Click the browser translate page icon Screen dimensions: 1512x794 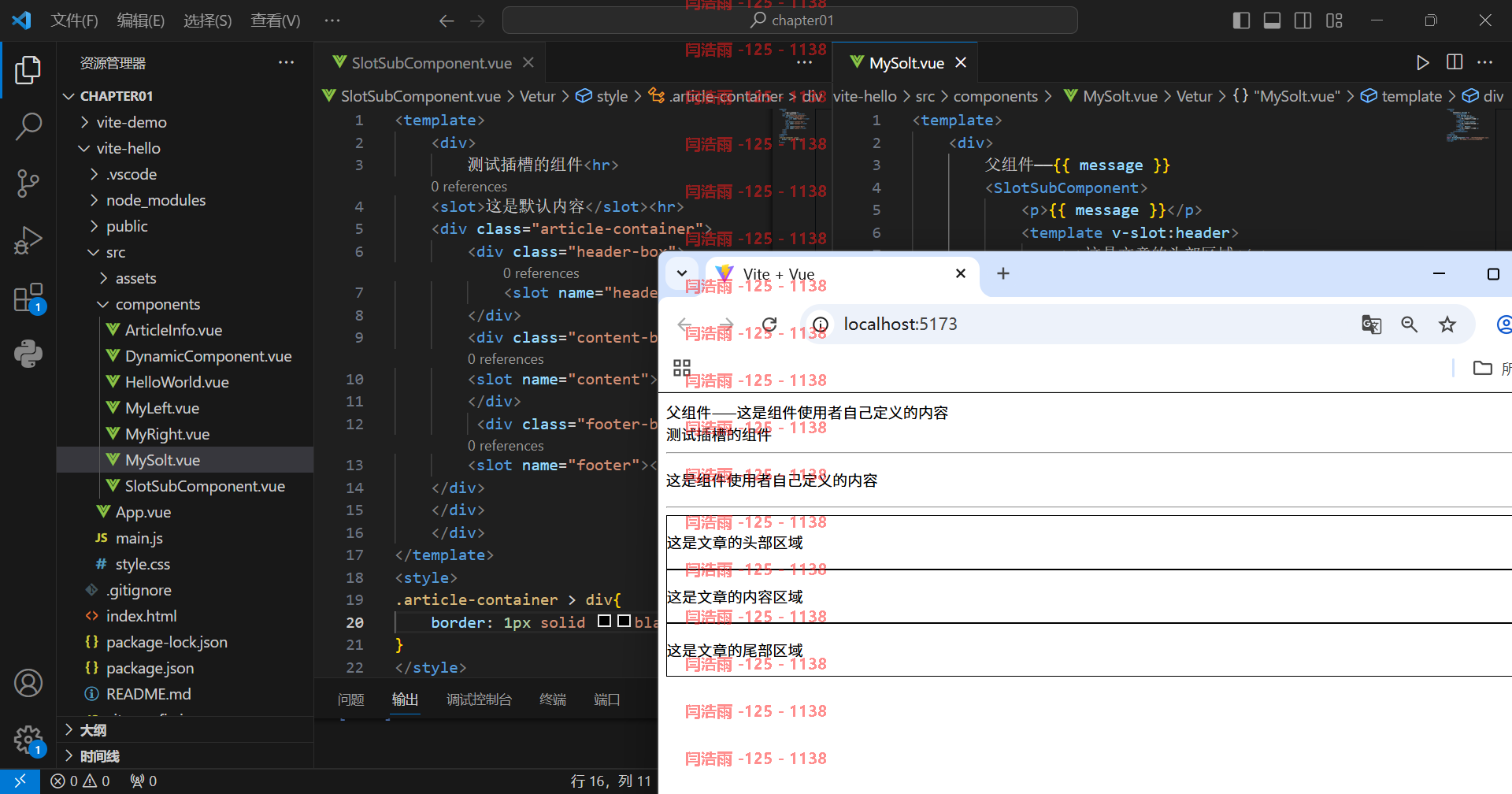click(x=1371, y=325)
